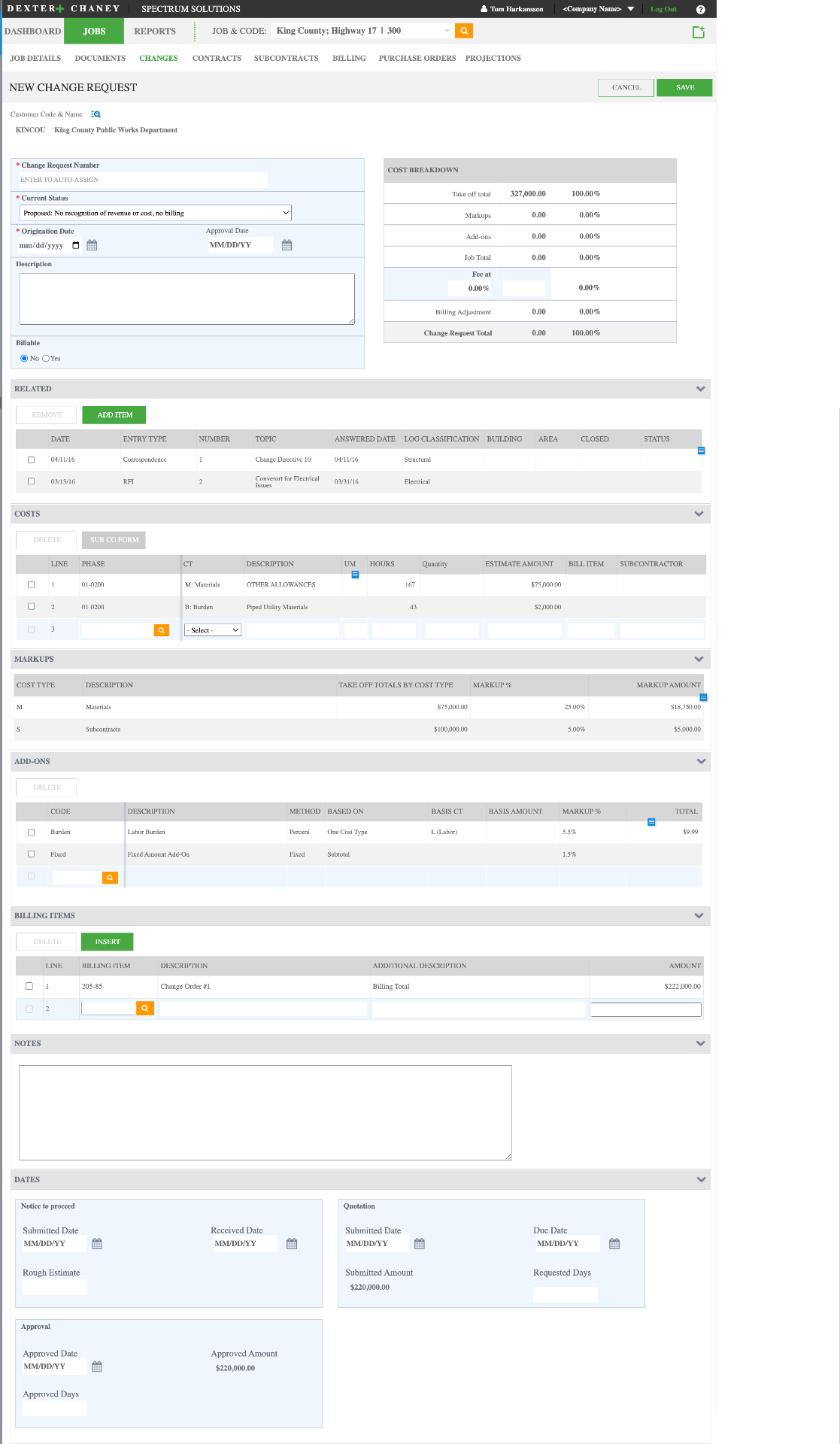The image size is (840, 1444).
Task: Check the Labor Burden add-on row
Action: (x=31, y=832)
